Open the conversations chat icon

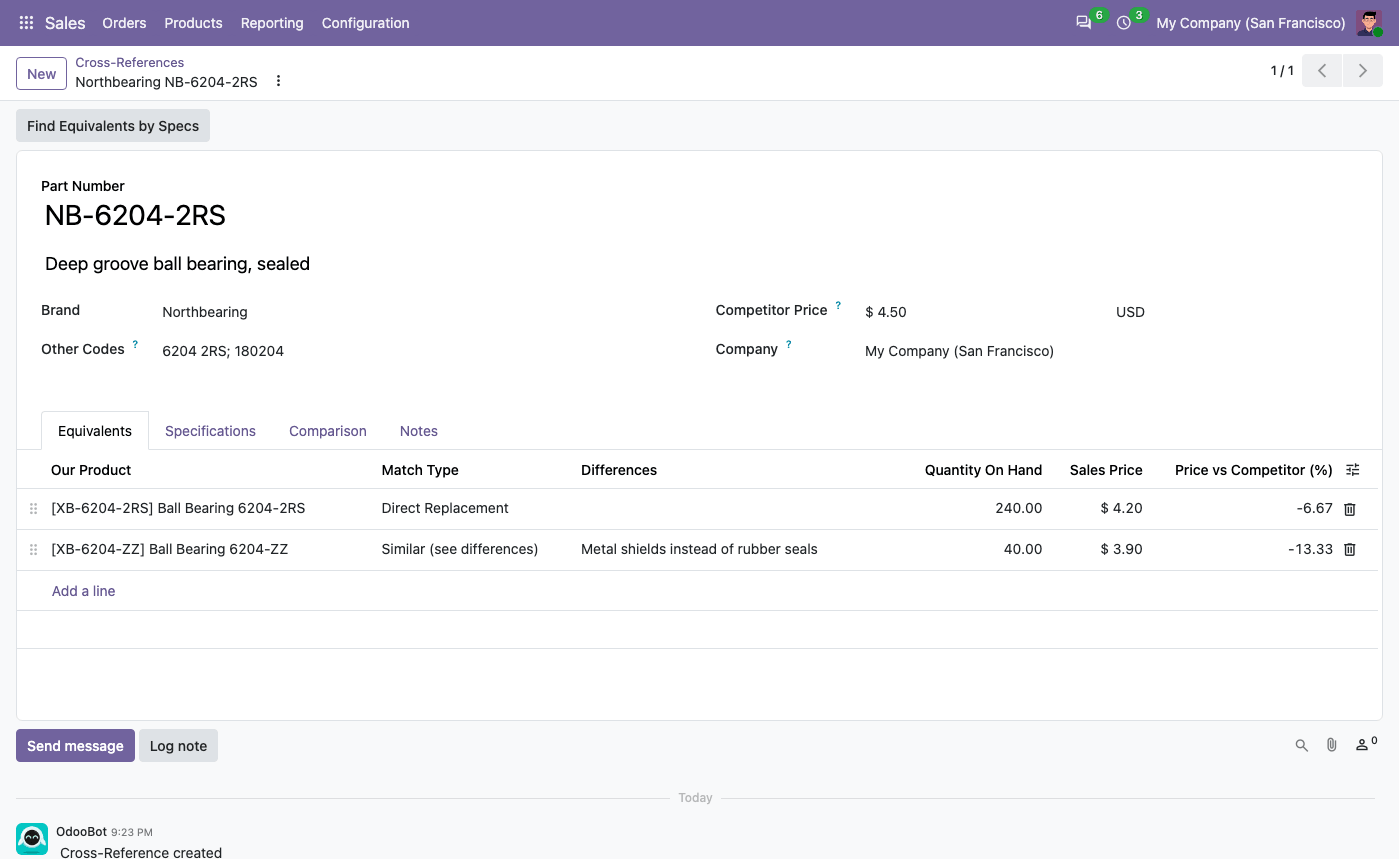coord(1083,23)
